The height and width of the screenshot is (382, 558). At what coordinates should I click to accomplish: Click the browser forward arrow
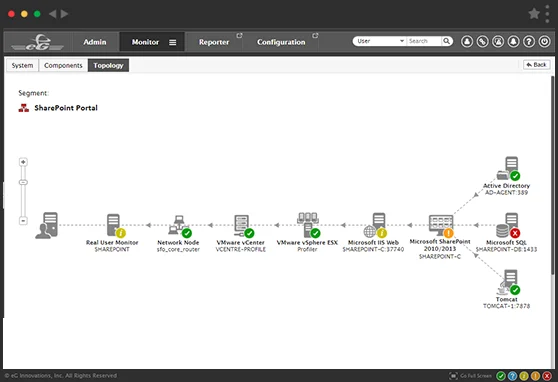64,14
